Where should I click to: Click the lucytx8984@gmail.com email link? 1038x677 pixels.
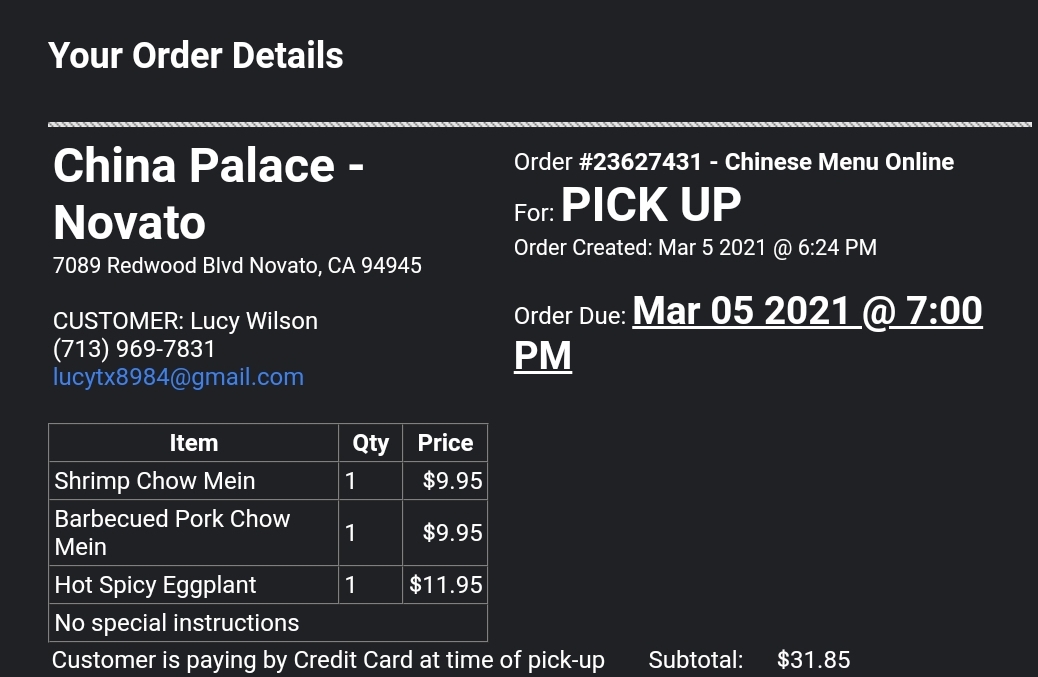coord(178,377)
